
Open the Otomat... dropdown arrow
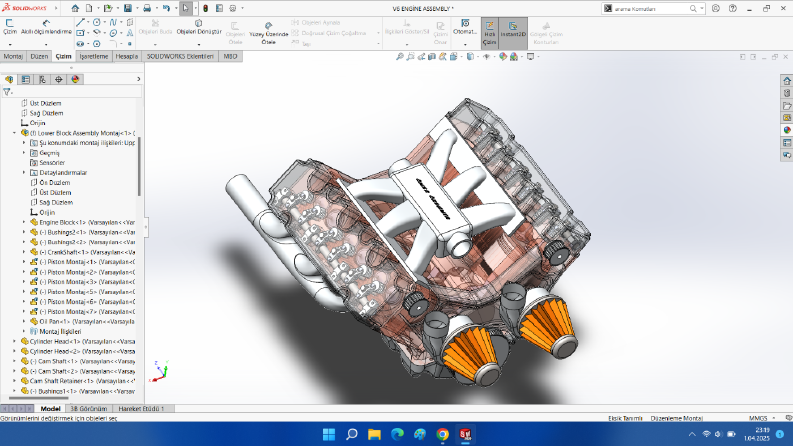pos(465,44)
